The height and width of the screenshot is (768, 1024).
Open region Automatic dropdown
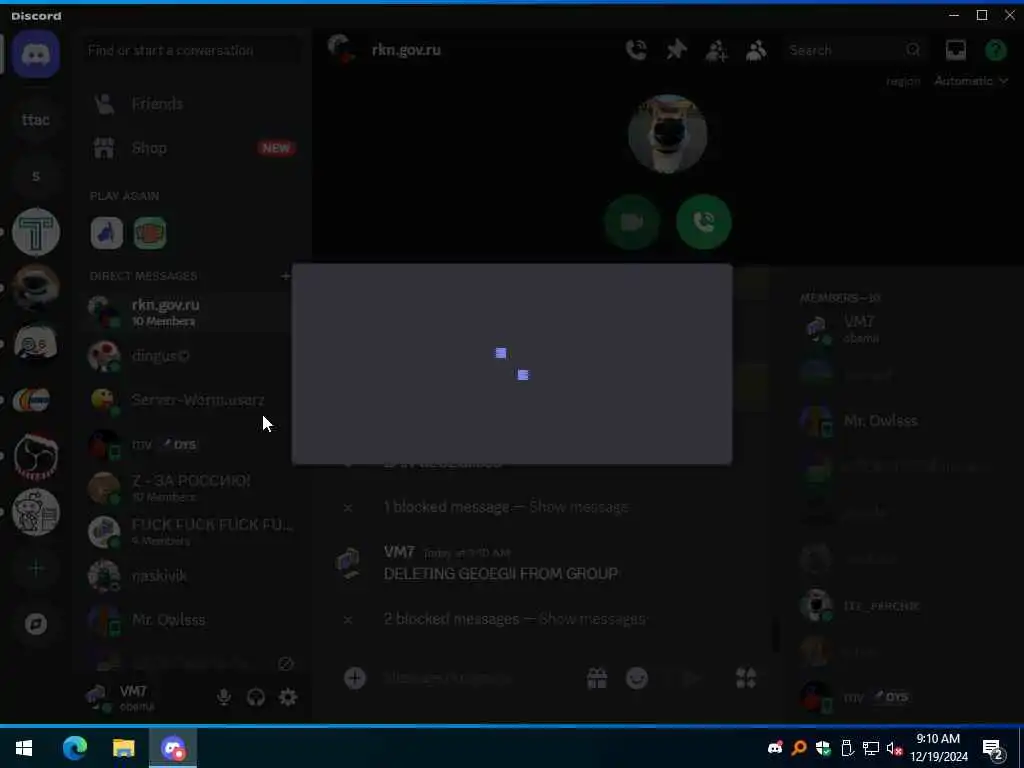(x=971, y=81)
